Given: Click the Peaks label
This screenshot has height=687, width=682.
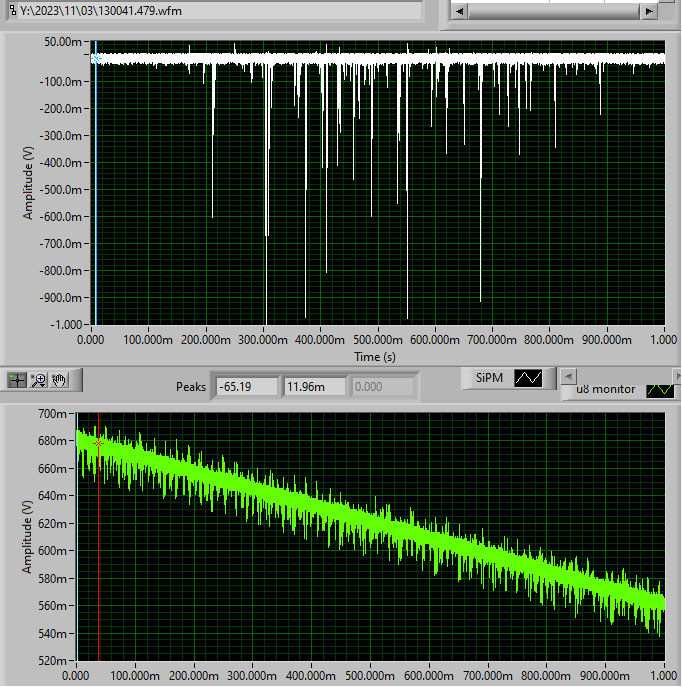Looking at the screenshot, I should 191,387.
